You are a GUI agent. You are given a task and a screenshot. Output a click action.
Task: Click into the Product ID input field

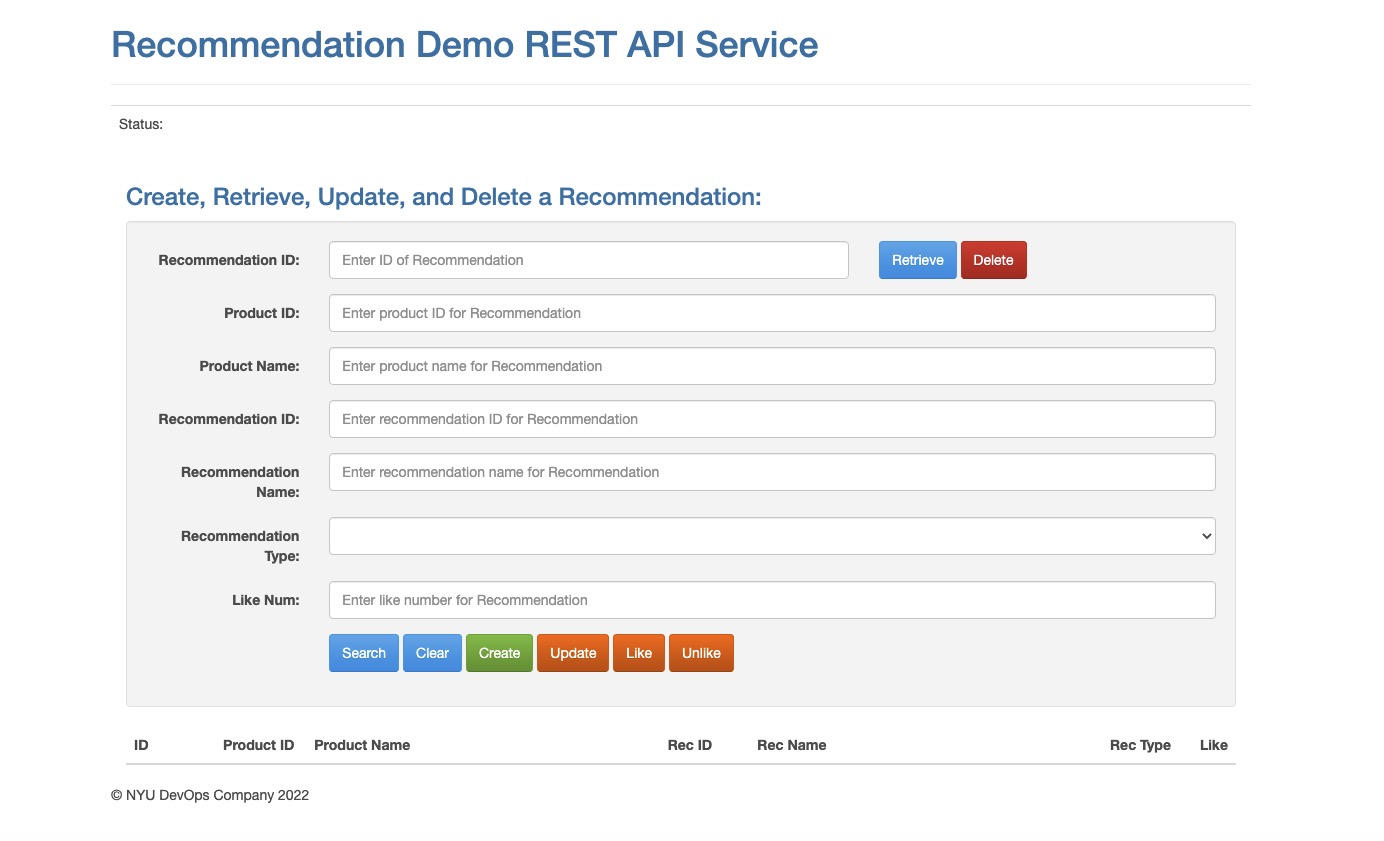(771, 313)
